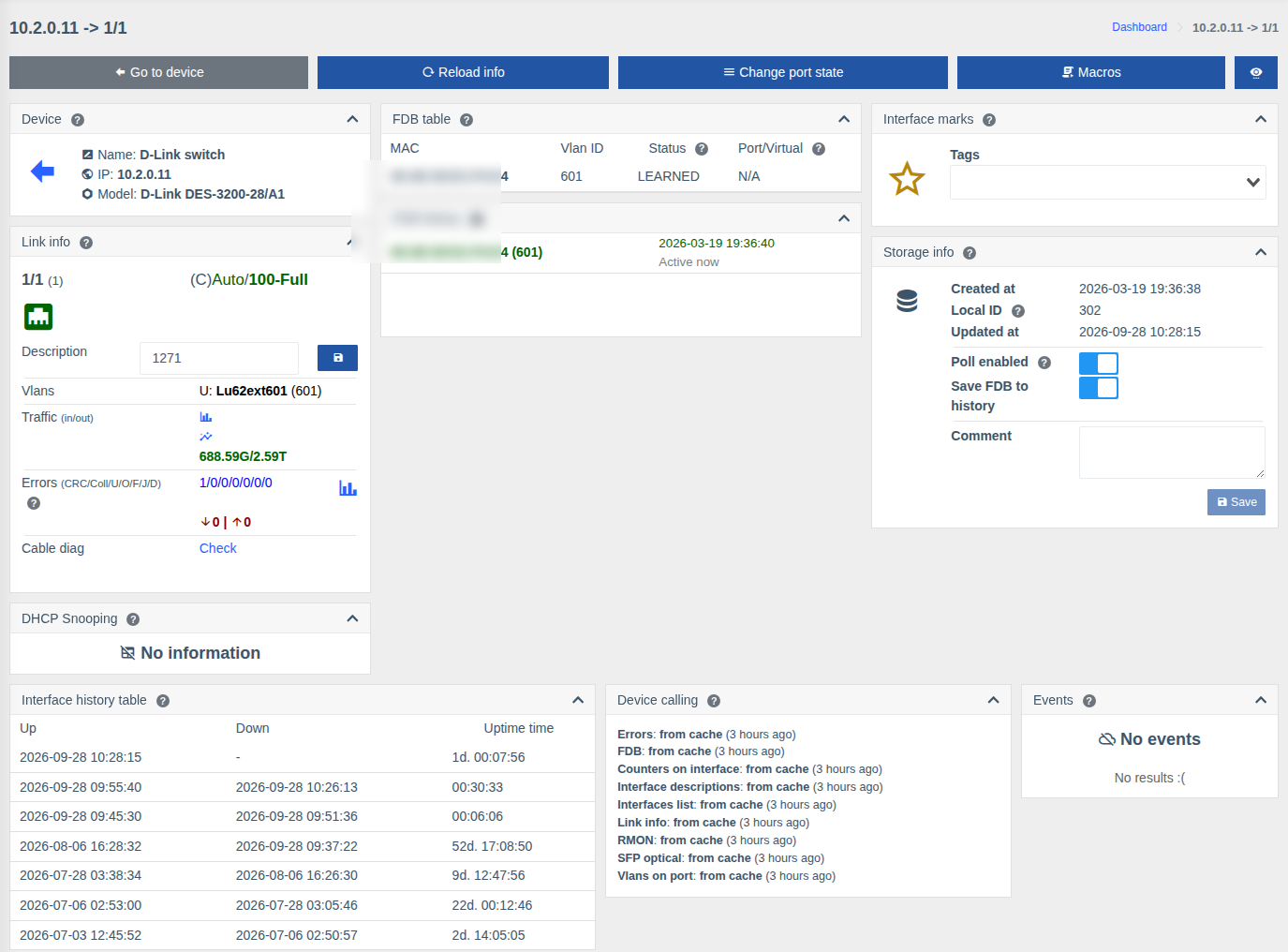The width and height of the screenshot is (1288, 952).
Task: Click the Comment text area
Action: [x=1172, y=453]
